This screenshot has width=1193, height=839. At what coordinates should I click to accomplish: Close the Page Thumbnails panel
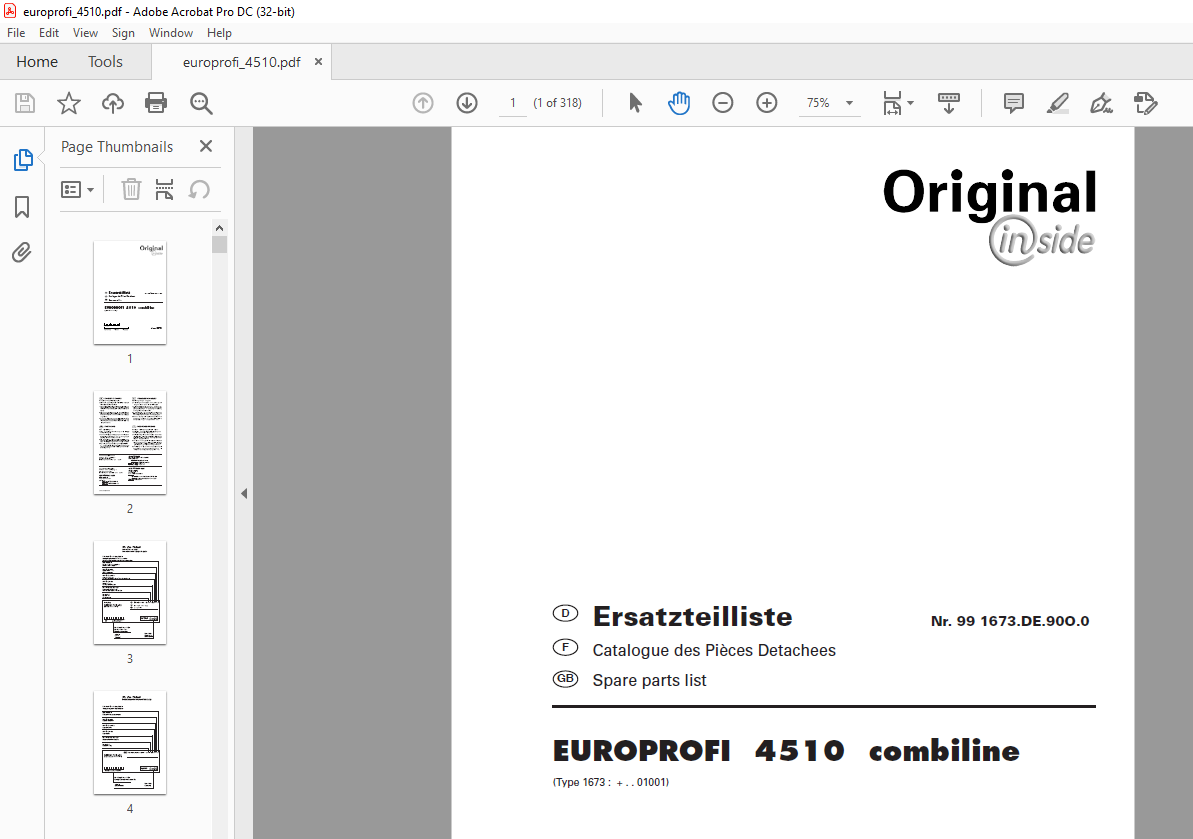(x=205, y=146)
